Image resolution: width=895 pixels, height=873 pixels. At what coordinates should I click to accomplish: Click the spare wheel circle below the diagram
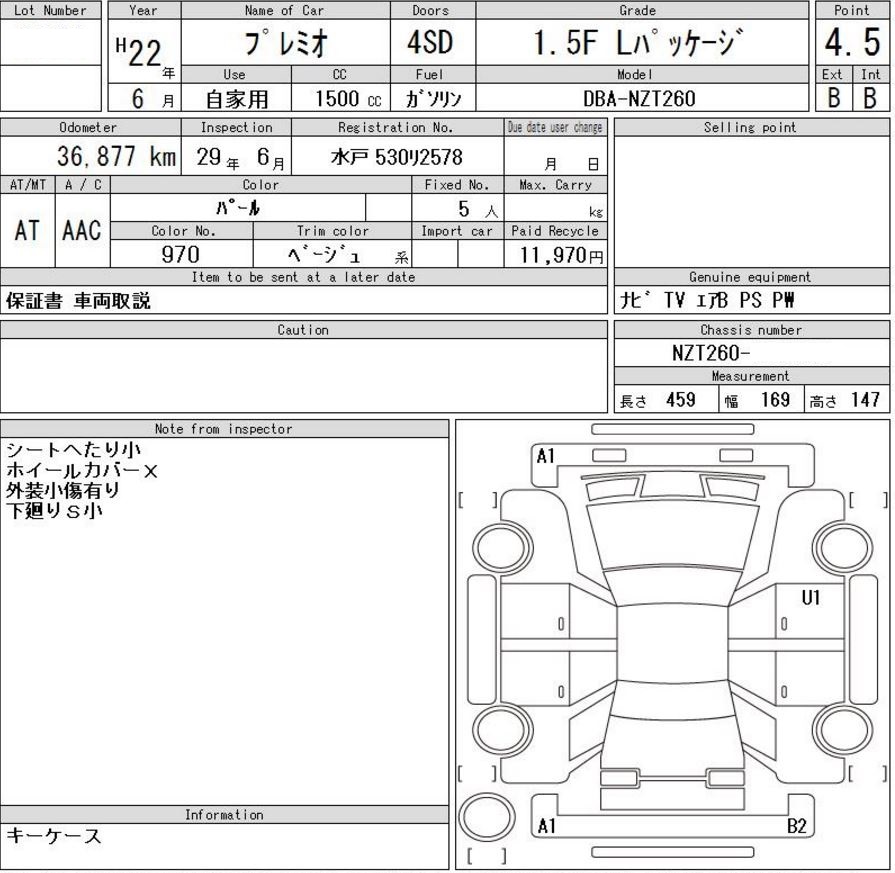[x=487, y=817]
